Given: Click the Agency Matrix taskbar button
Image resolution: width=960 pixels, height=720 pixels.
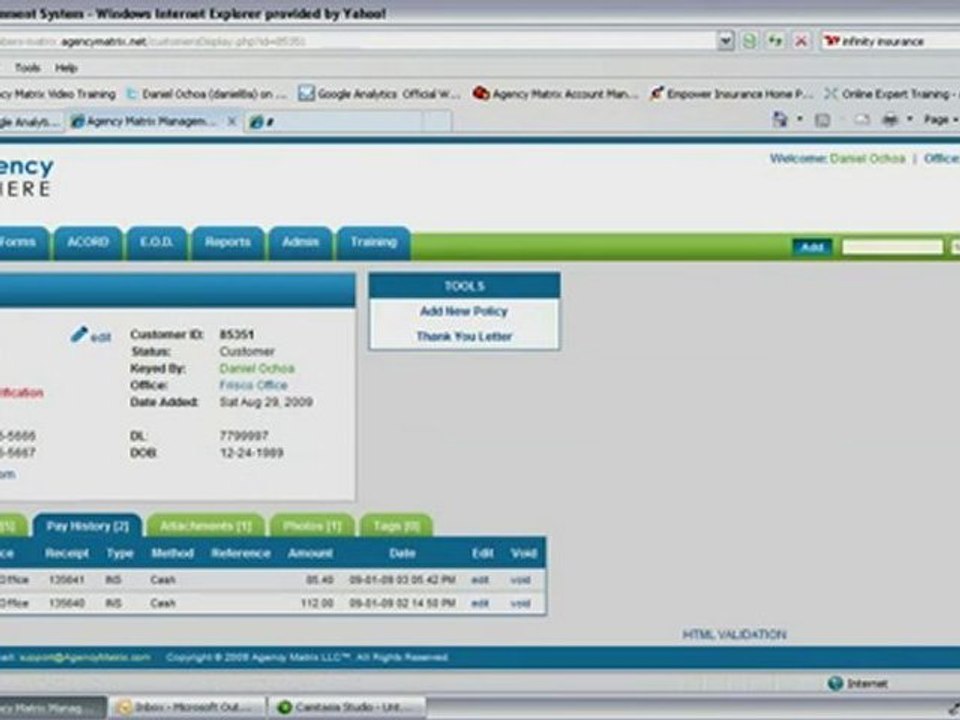Looking at the screenshot, I should tap(53, 708).
